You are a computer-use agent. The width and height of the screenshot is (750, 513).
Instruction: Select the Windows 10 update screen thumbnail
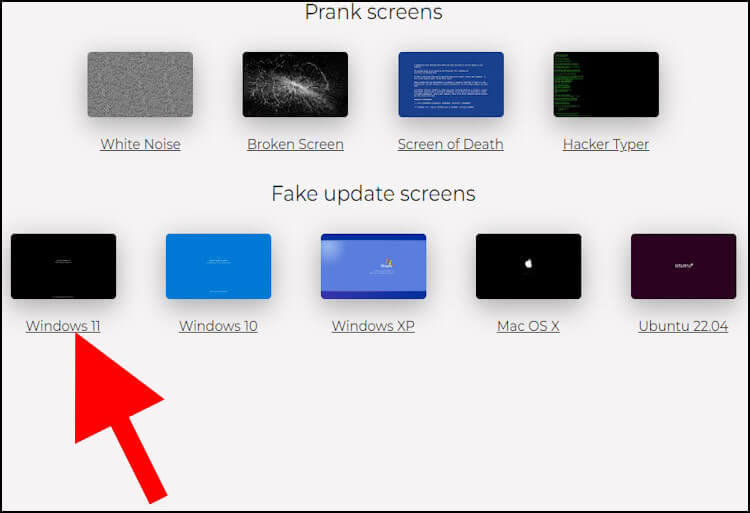point(219,266)
